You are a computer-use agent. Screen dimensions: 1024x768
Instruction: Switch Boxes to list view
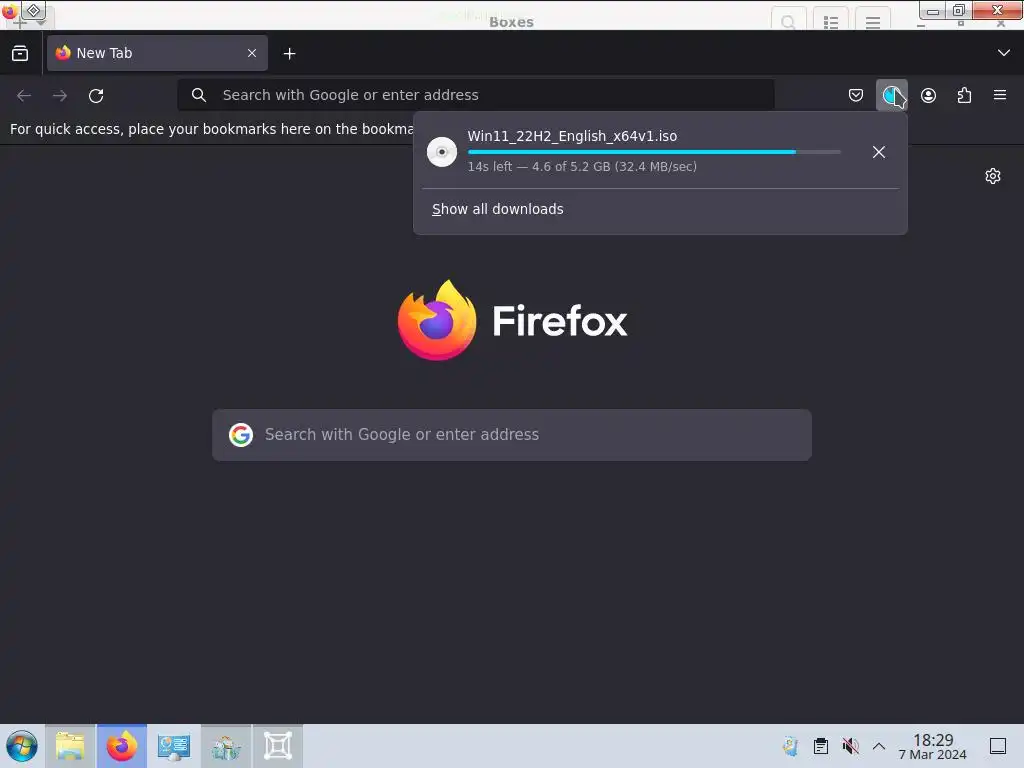[831, 21]
